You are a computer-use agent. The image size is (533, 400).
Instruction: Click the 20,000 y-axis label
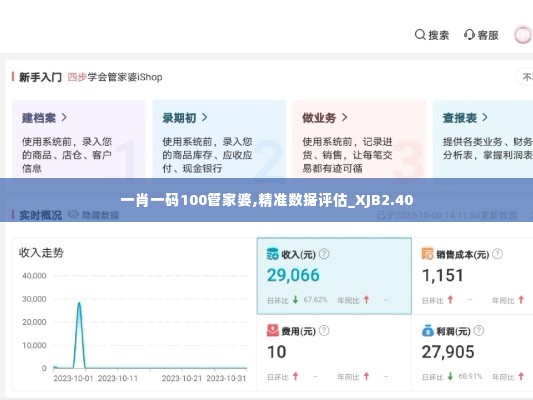(x=34, y=322)
